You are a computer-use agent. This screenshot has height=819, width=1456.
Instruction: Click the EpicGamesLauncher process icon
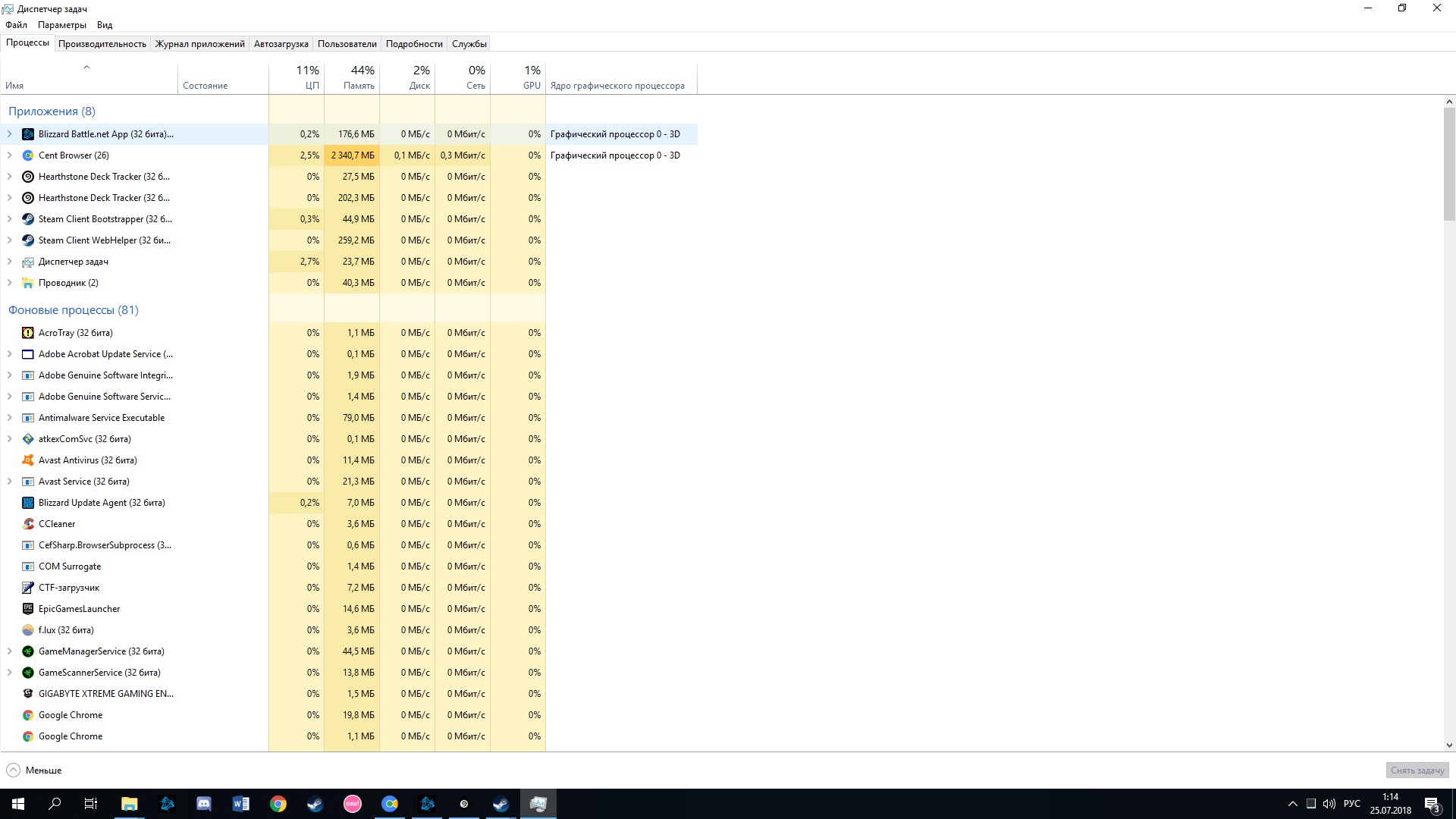pos(28,609)
